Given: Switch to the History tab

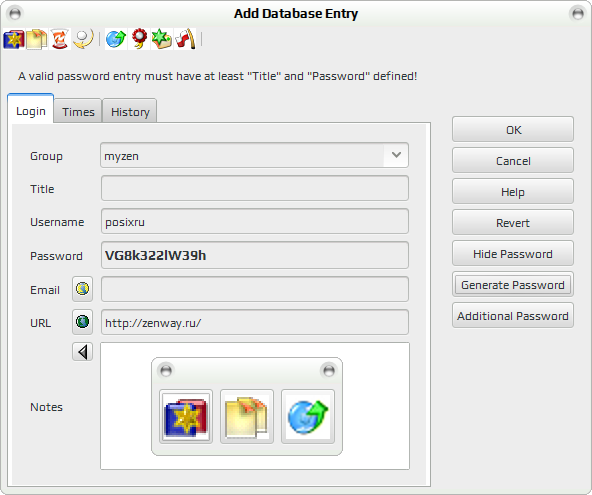Looking at the screenshot, I should [130, 112].
